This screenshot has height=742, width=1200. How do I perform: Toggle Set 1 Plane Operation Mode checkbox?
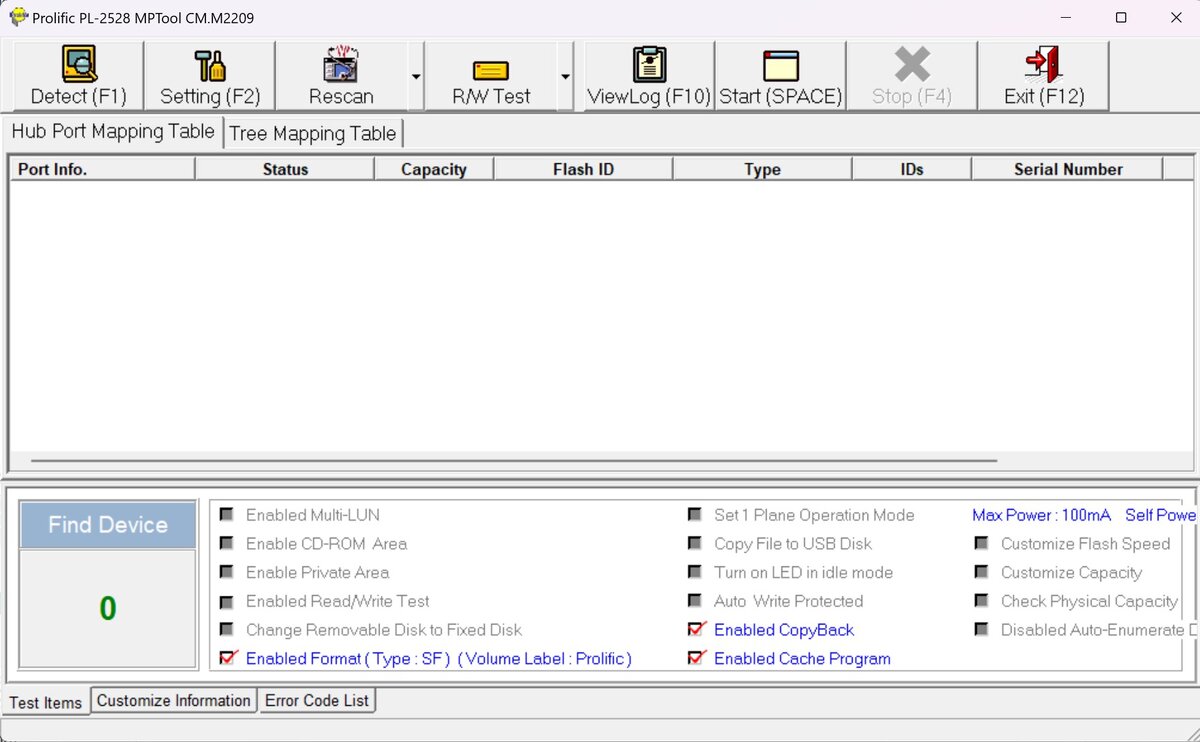coord(694,514)
